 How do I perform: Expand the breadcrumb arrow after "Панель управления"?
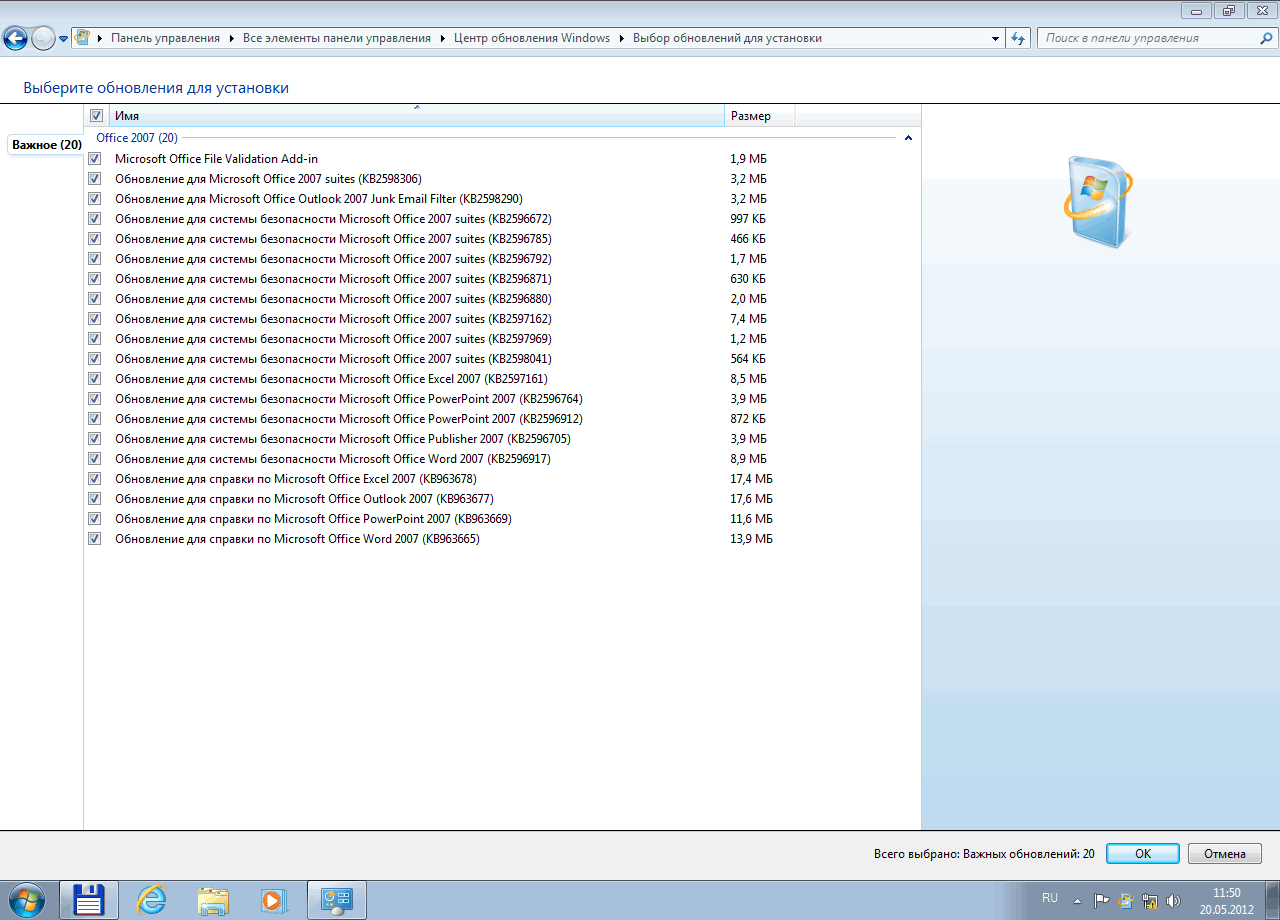pyautogui.click(x=231, y=38)
